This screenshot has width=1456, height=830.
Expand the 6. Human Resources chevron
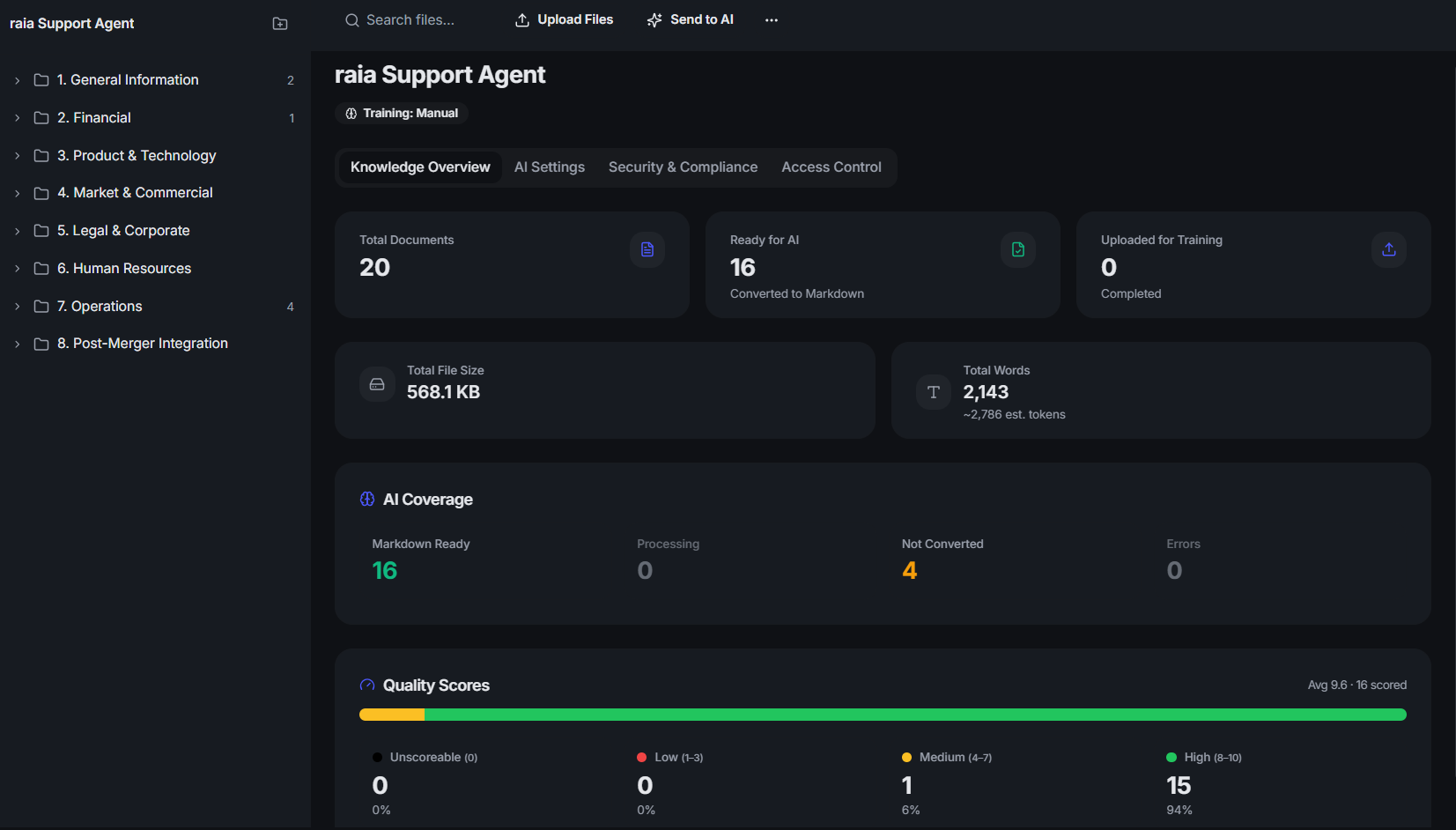click(x=17, y=269)
